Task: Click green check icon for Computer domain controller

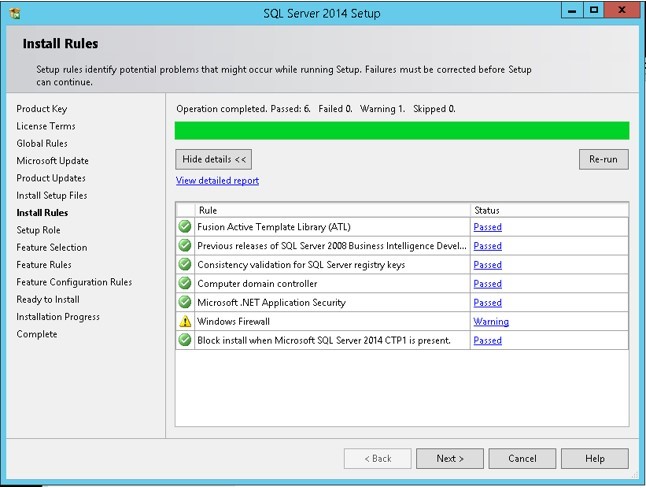Action: 185,284
